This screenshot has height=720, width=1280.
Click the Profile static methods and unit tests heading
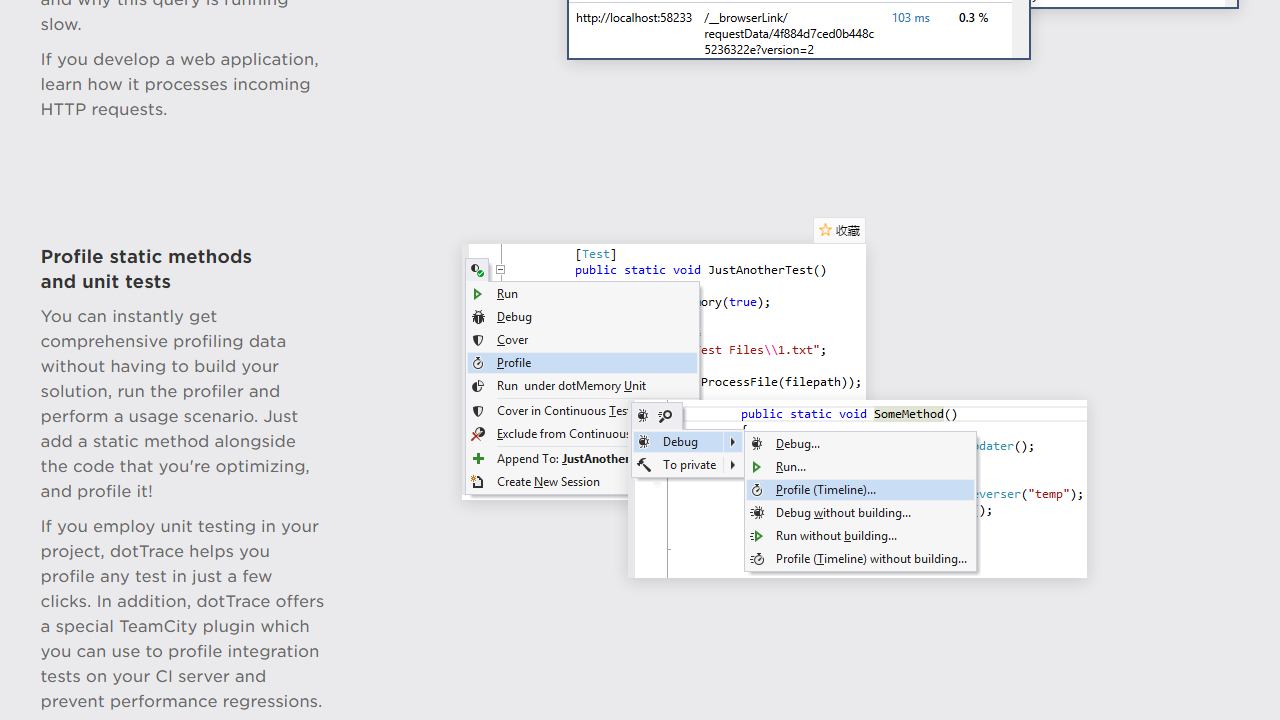pos(146,269)
